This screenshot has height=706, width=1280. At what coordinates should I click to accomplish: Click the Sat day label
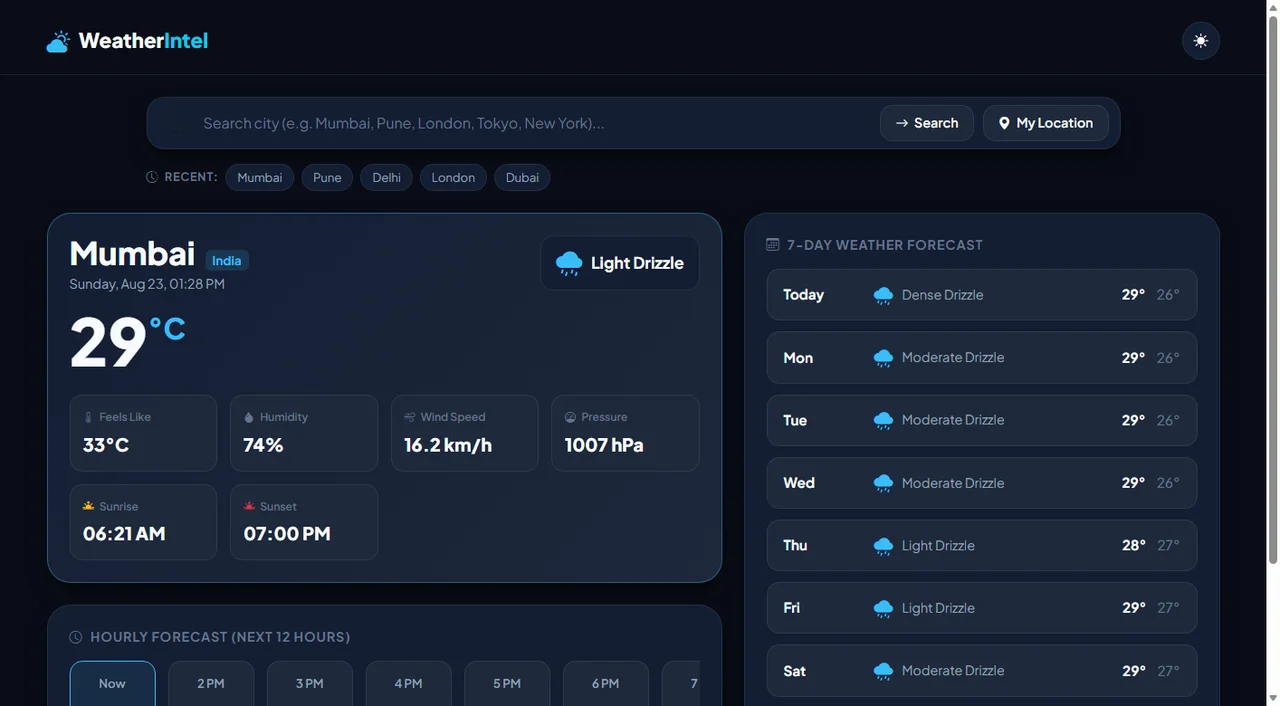[794, 671]
